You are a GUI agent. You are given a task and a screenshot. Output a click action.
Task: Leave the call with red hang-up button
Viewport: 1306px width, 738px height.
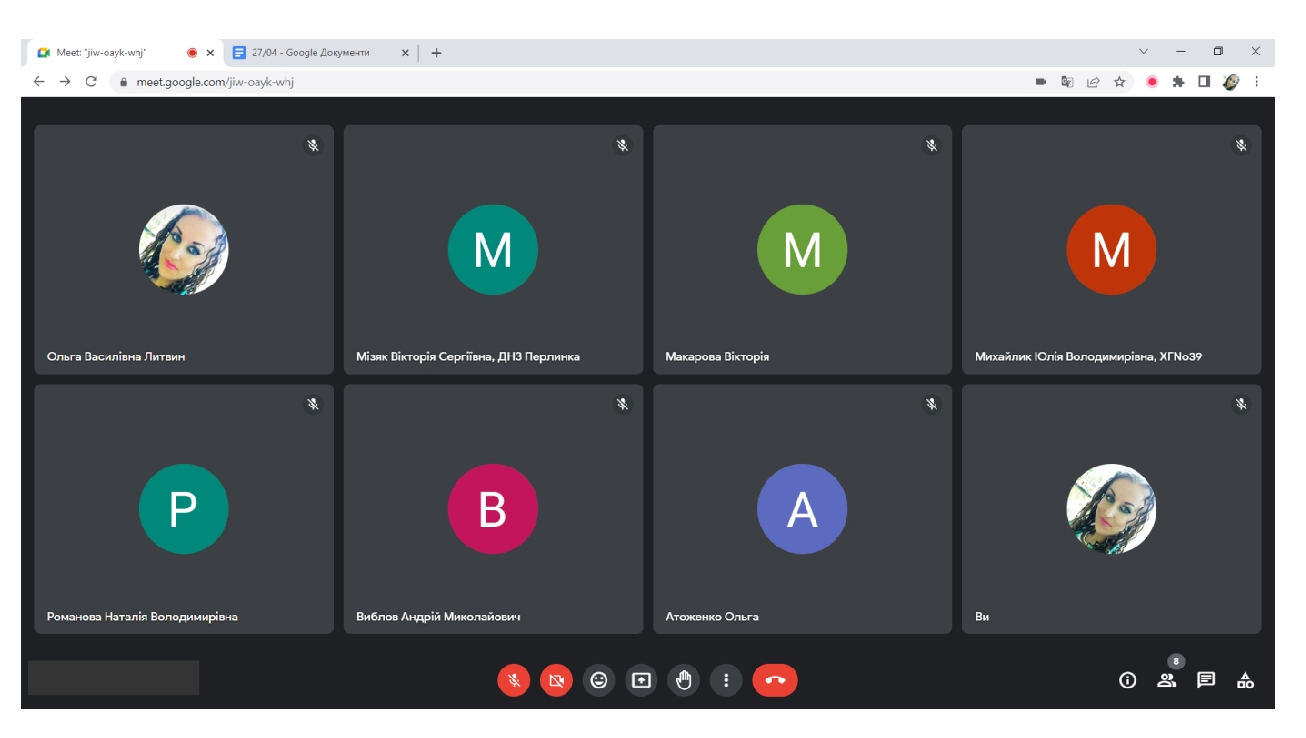click(775, 681)
